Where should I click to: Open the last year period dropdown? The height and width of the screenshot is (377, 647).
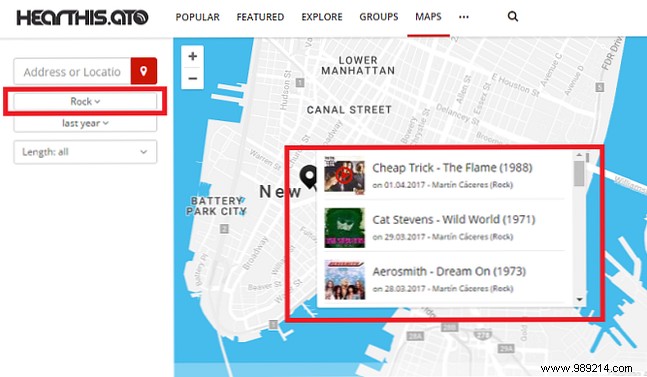click(85, 123)
